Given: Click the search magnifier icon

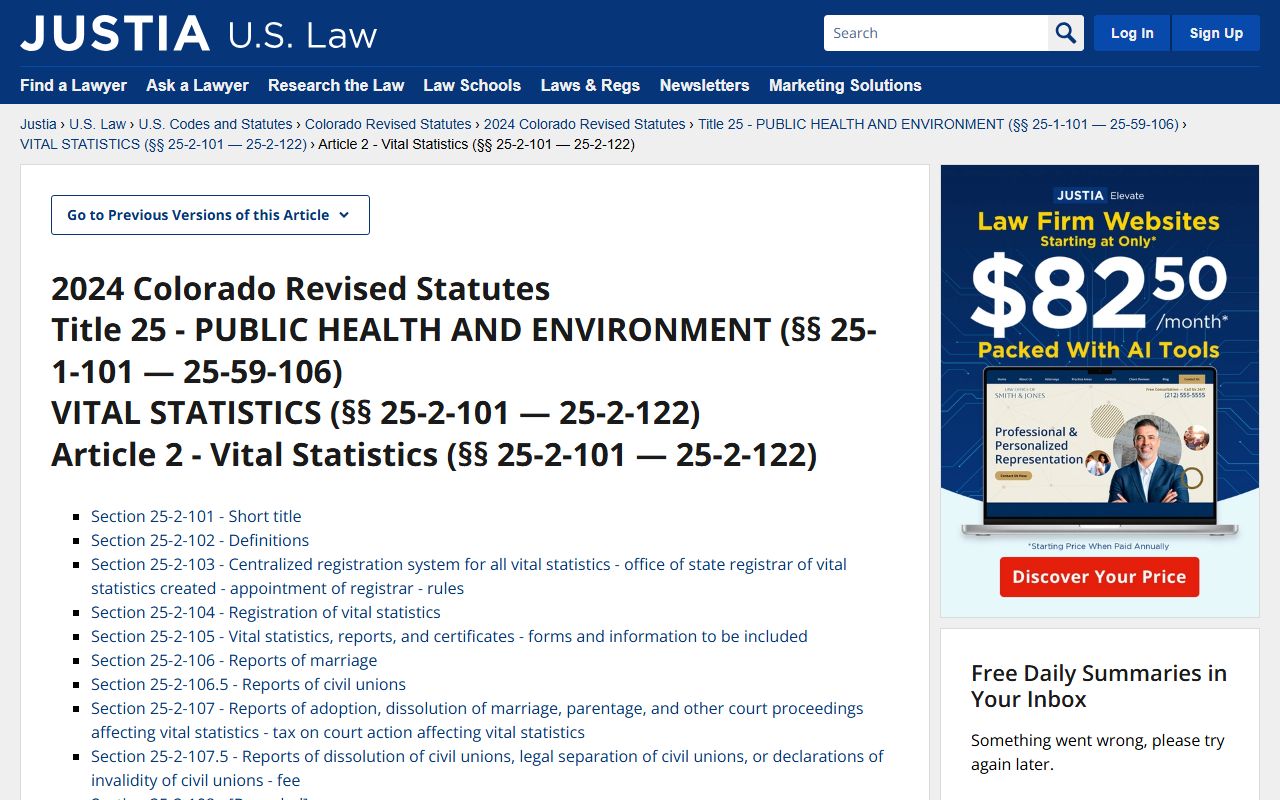Looking at the screenshot, I should pos(1066,33).
